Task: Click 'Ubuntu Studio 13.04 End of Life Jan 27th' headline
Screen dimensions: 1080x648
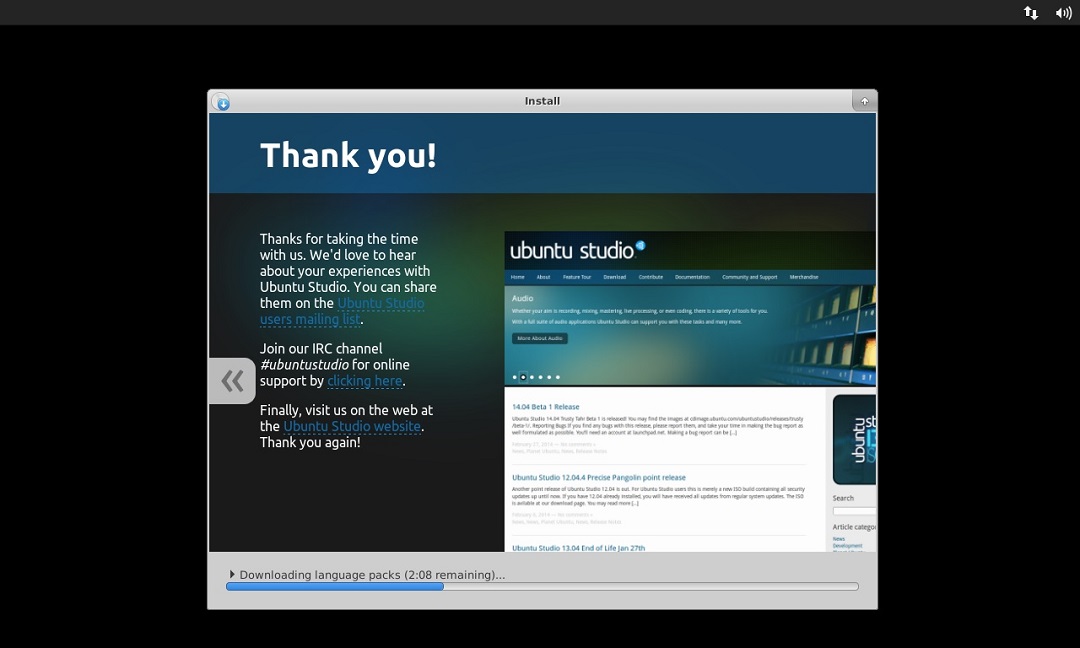Action: coord(579,548)
